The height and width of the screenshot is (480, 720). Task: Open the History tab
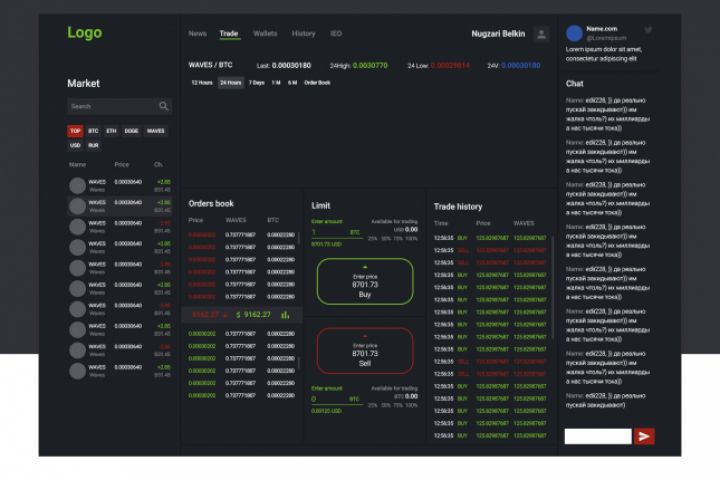[304, 34]
